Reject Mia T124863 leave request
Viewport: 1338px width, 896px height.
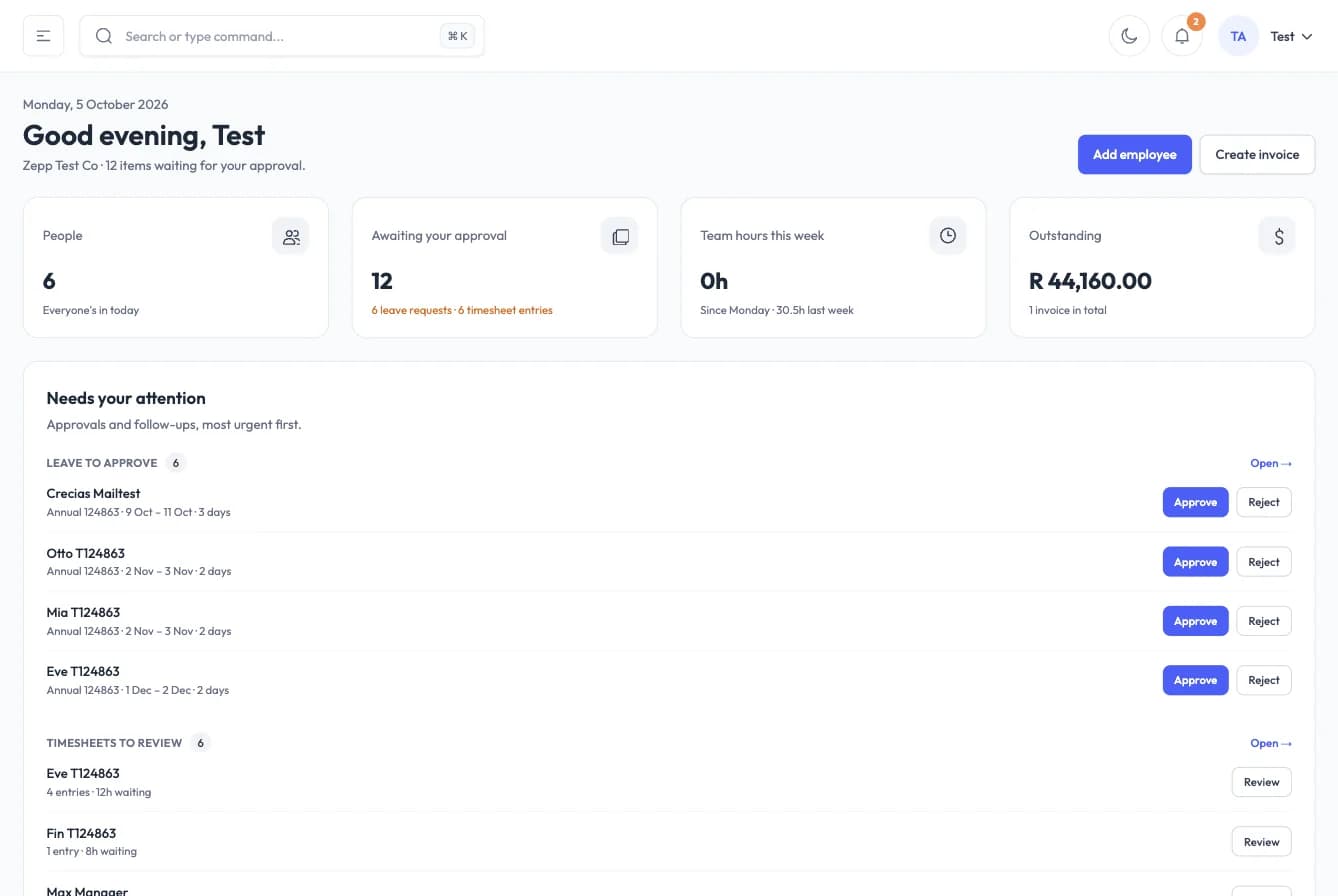[x=1264, y=621]
